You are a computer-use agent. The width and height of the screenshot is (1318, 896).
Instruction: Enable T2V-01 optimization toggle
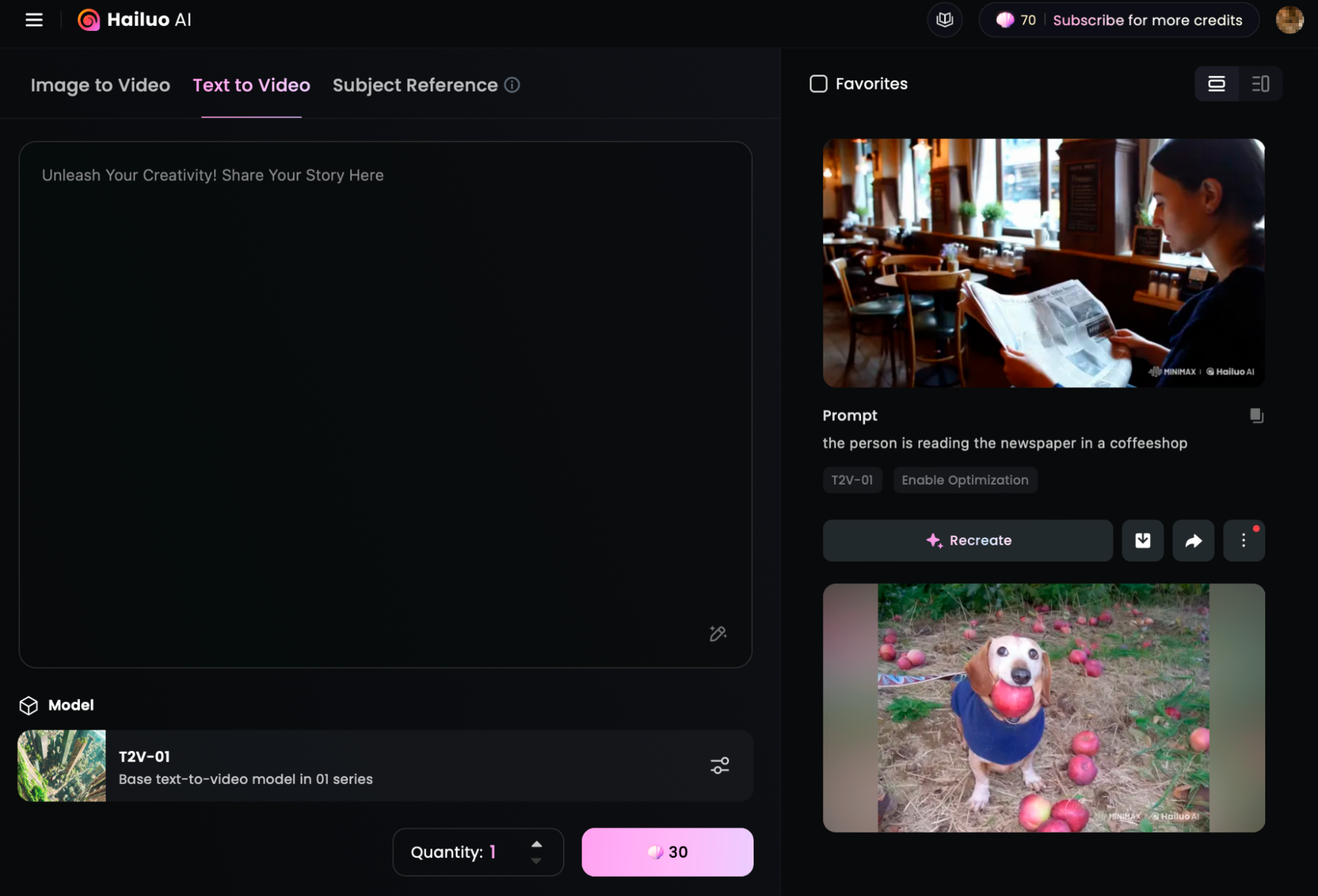963,479
